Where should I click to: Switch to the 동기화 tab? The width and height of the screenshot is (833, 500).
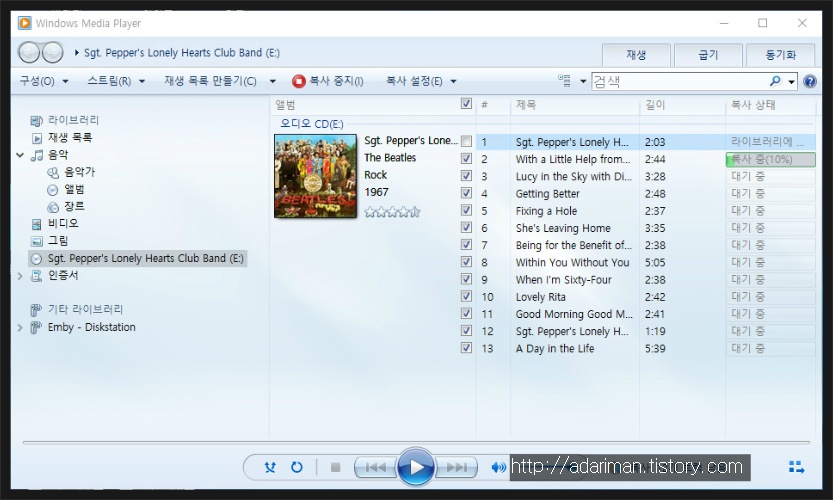pos(780,55)
